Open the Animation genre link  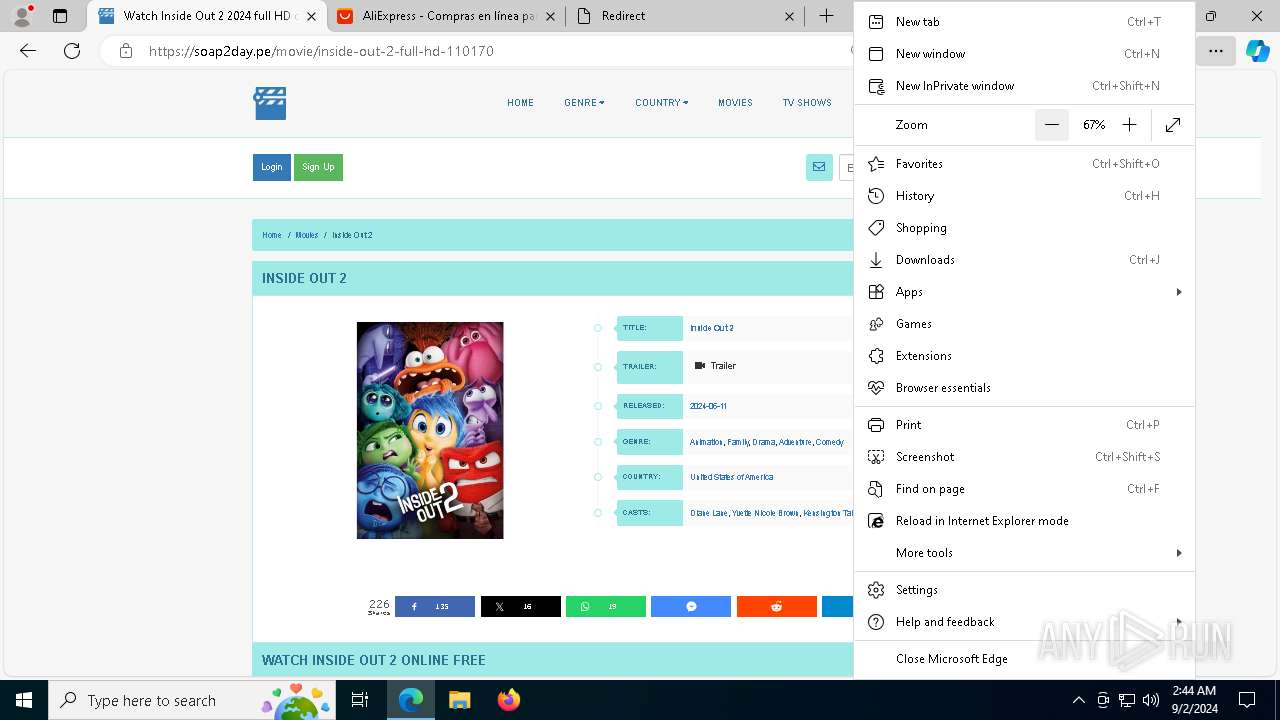[x=706, y=442]
